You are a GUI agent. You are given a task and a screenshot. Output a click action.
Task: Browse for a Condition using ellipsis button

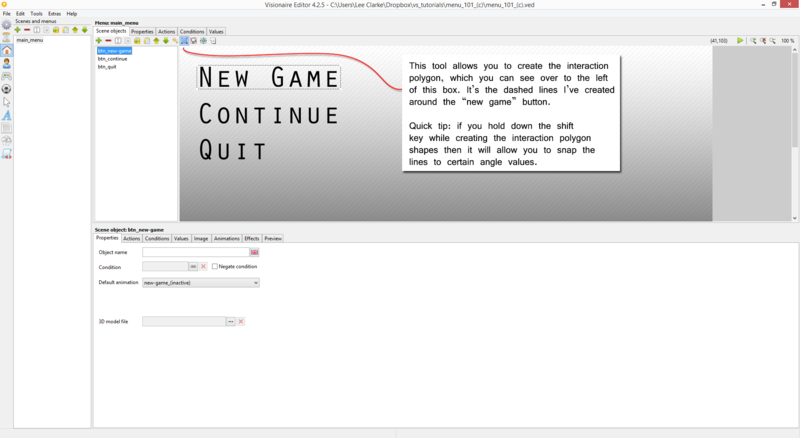click(x=193, y=267)
